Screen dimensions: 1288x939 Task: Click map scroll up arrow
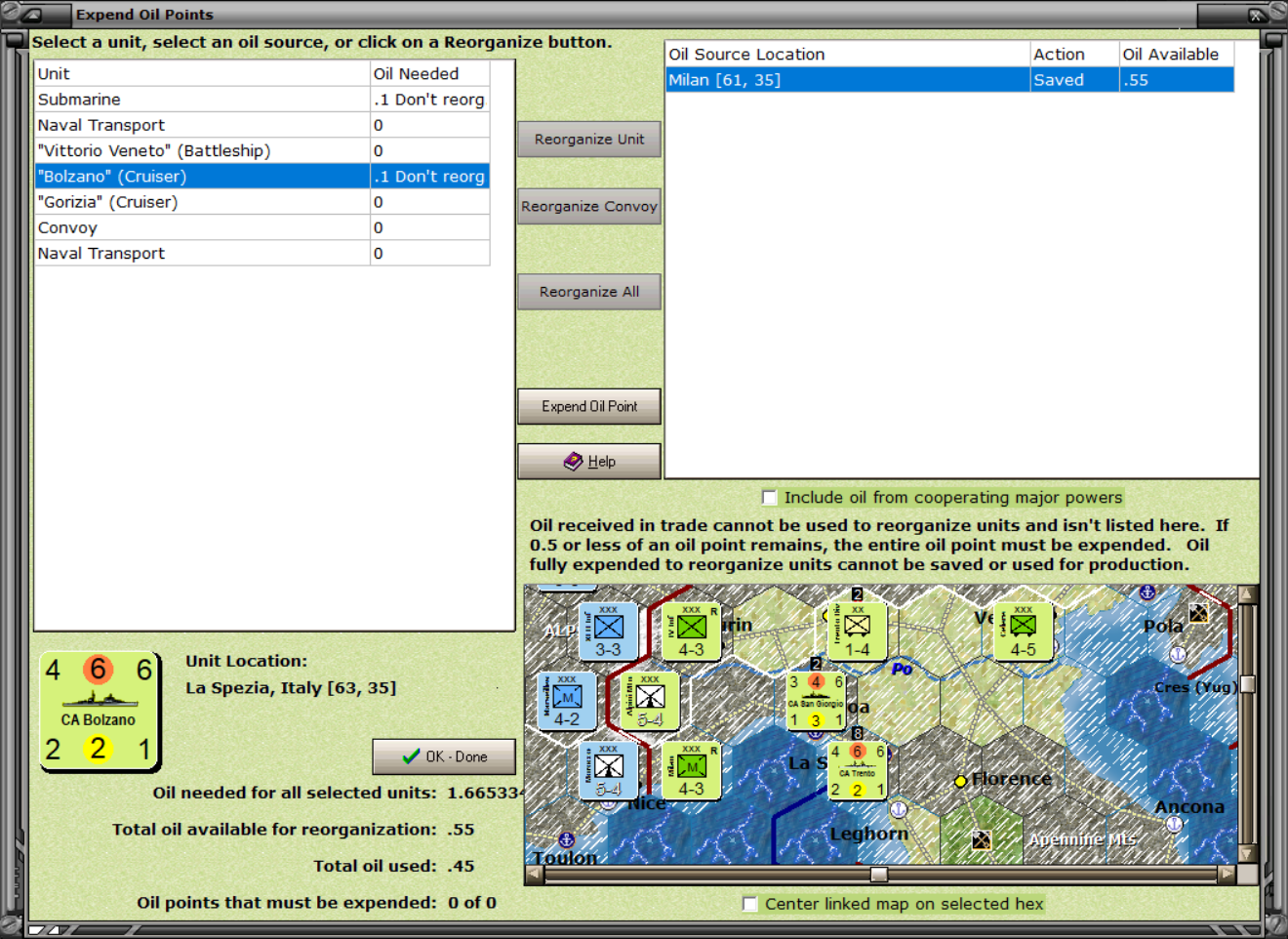pos(1247,594)
